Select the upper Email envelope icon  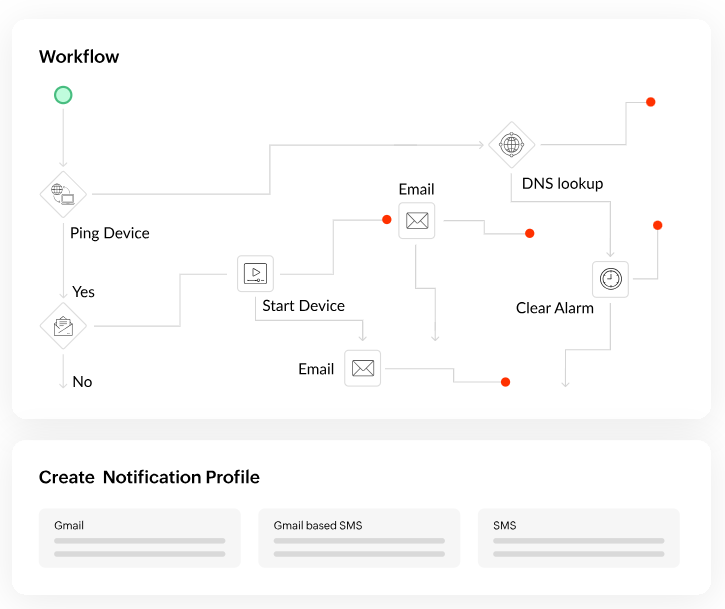click(417, 221)
